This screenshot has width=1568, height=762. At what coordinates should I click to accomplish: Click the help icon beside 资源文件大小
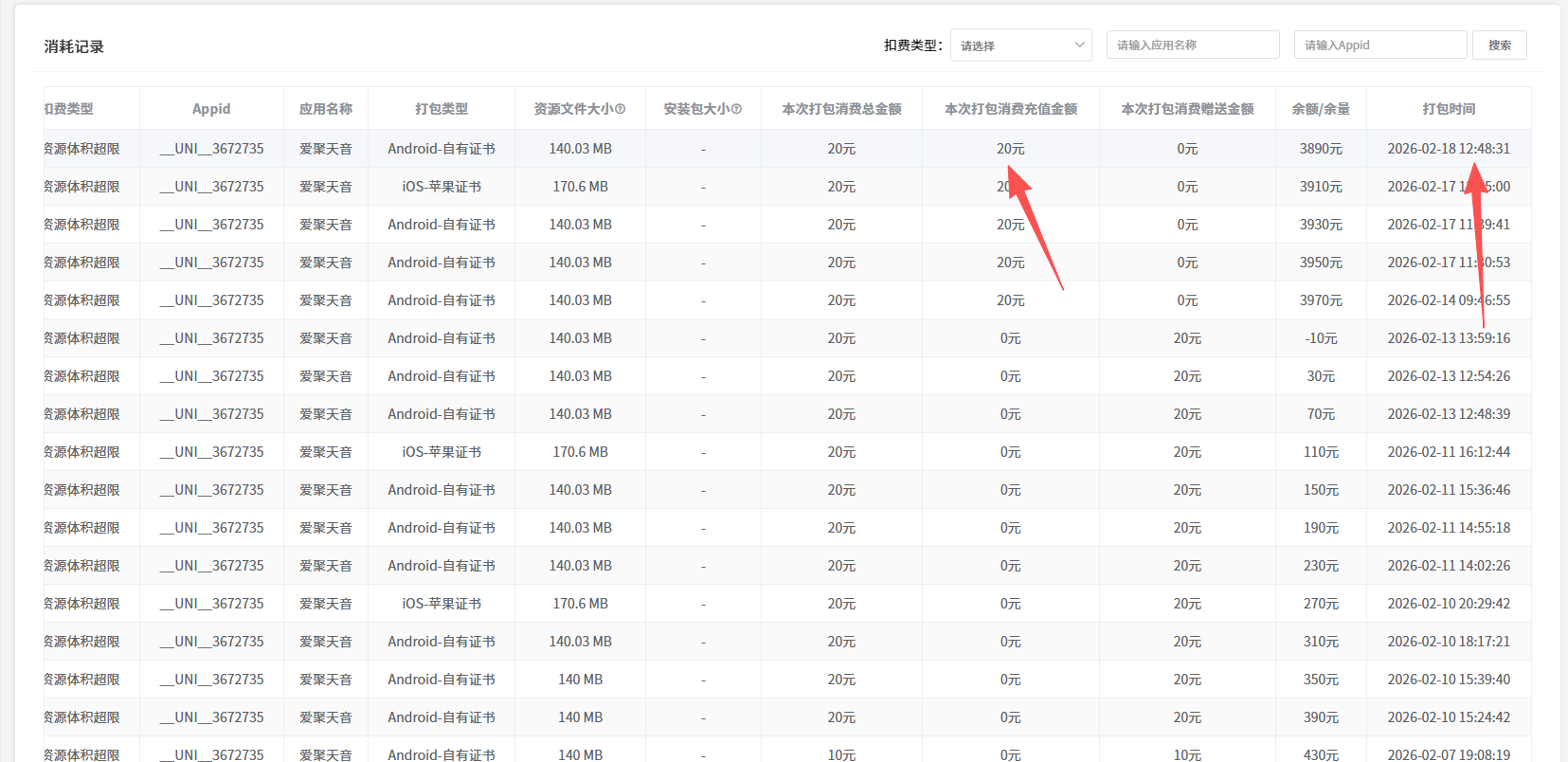[621, 109]
